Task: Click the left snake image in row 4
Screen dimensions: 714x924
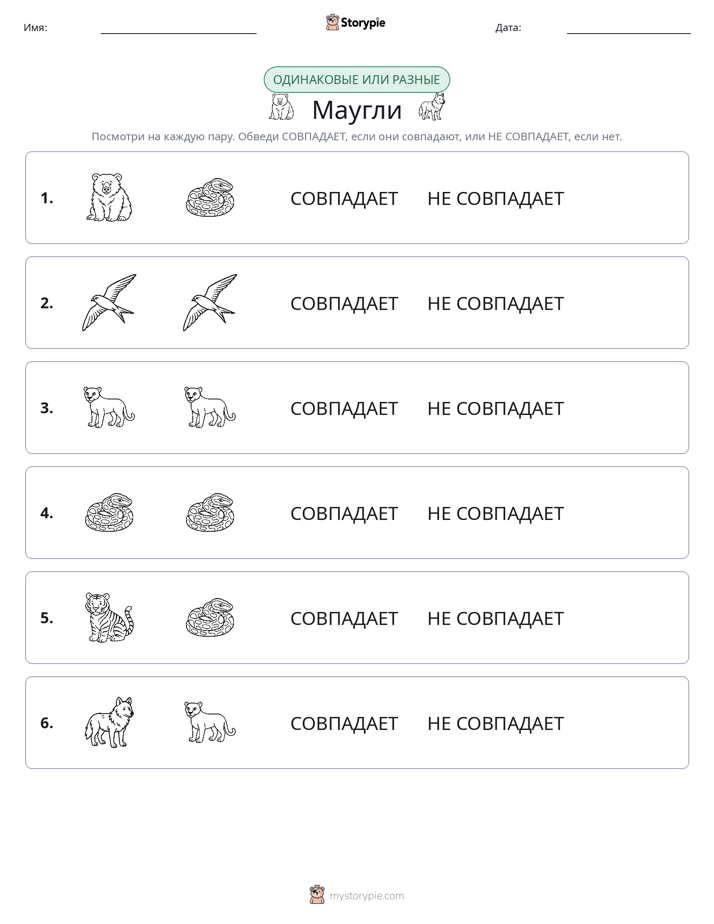Action: 109,512
